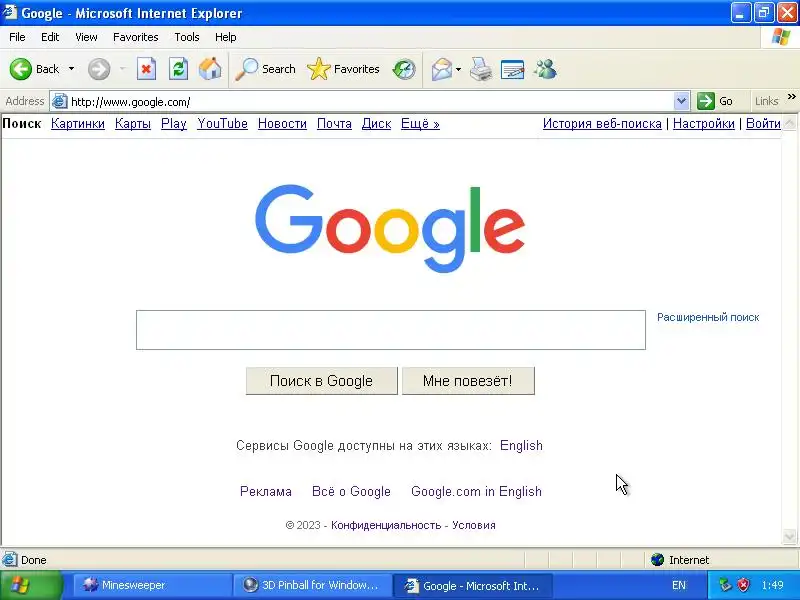This screenshot has height=600, width=800.
Task: Open the YouTube link
Action: (222, 123)
